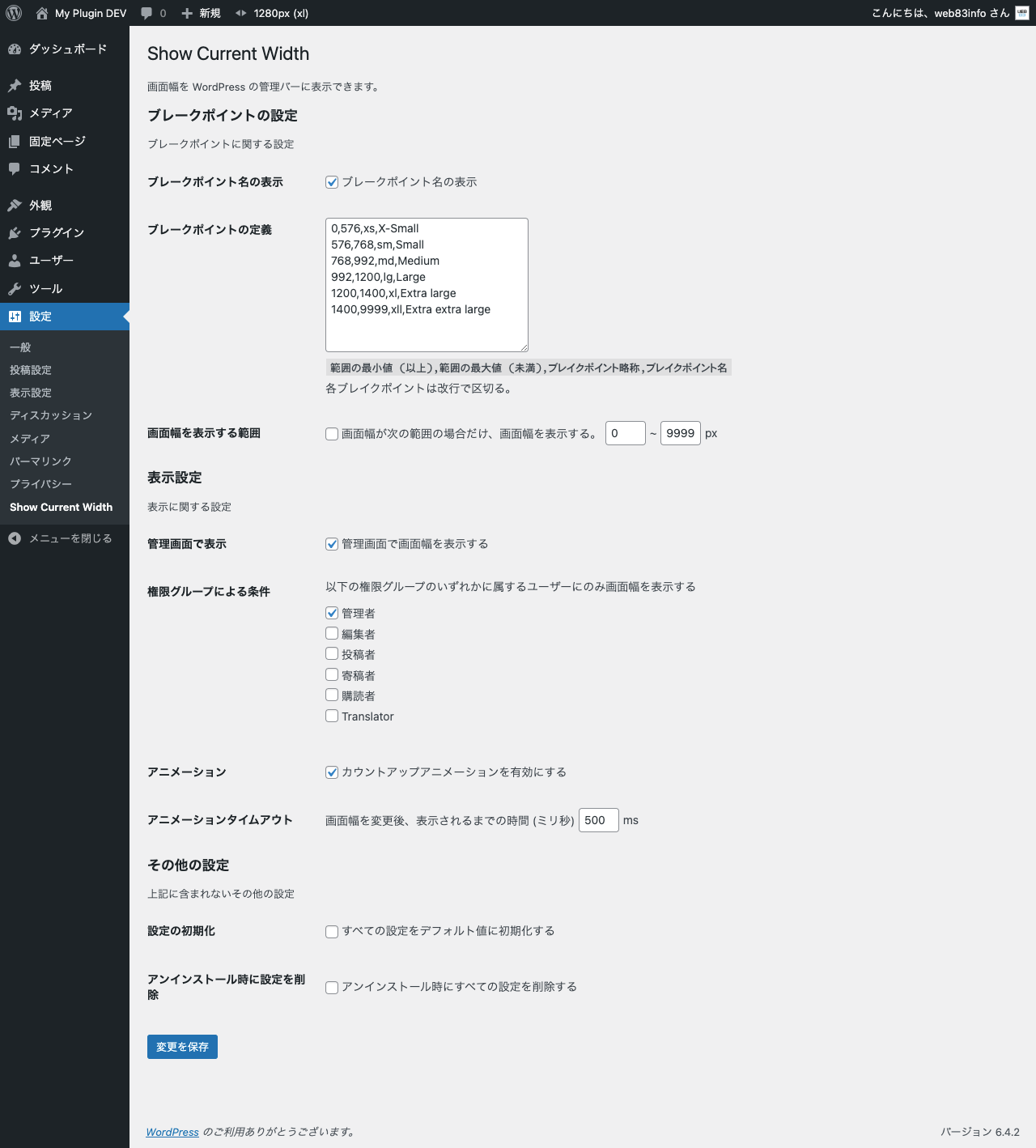Check the 購読者 role checkbox
Image resolution: width=1036 pixels, height=1148 pixels.
tap(332, 695)
